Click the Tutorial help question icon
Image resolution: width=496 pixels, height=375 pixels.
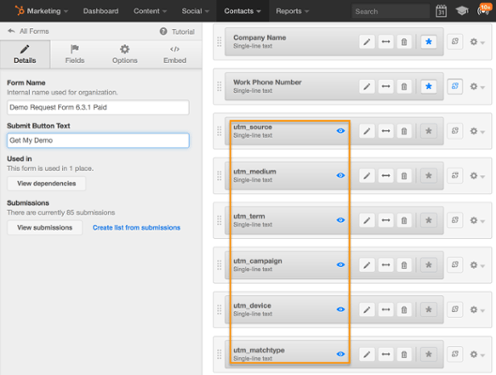pos(163,31)
